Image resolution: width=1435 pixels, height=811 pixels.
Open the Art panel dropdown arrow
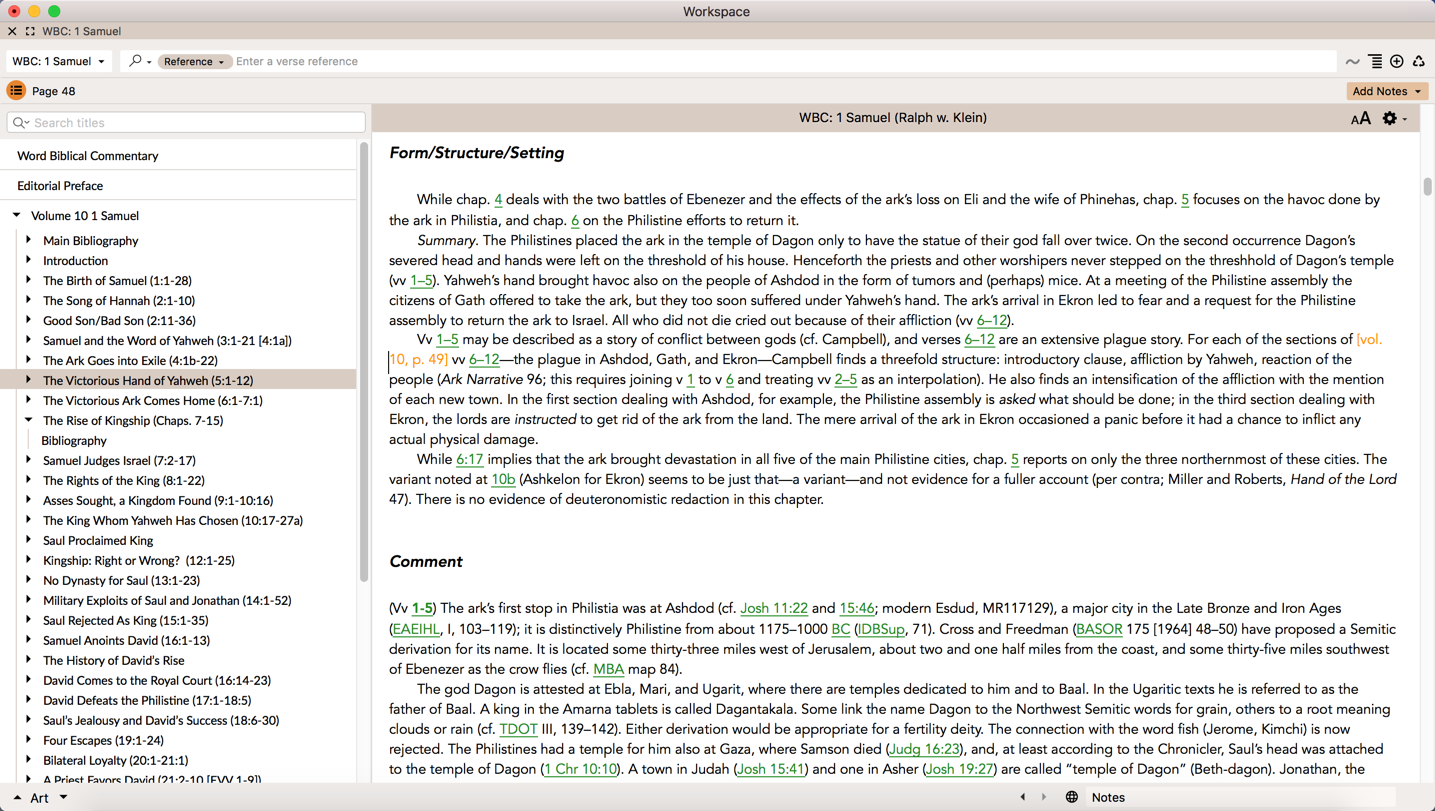[63, 798]
